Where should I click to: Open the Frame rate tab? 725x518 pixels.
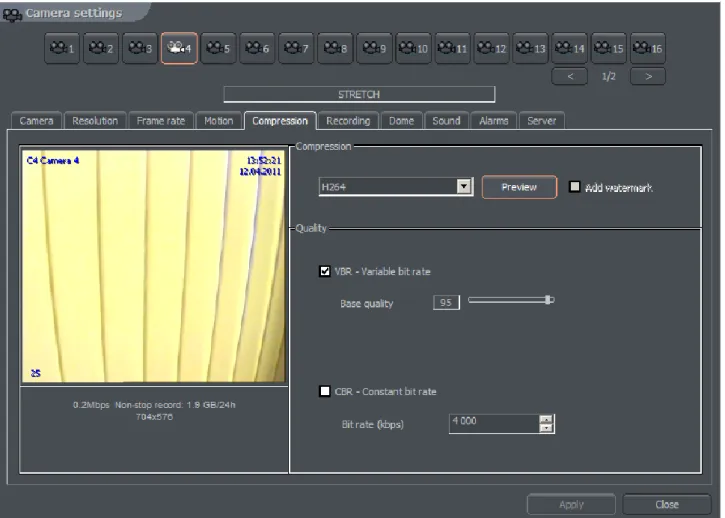[160, 121]
